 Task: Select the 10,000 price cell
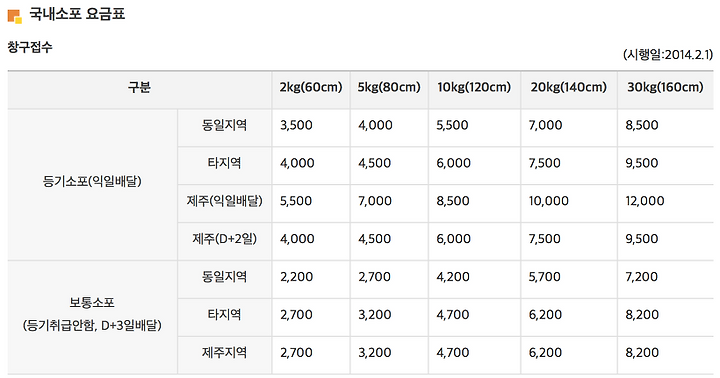point(569,201)
